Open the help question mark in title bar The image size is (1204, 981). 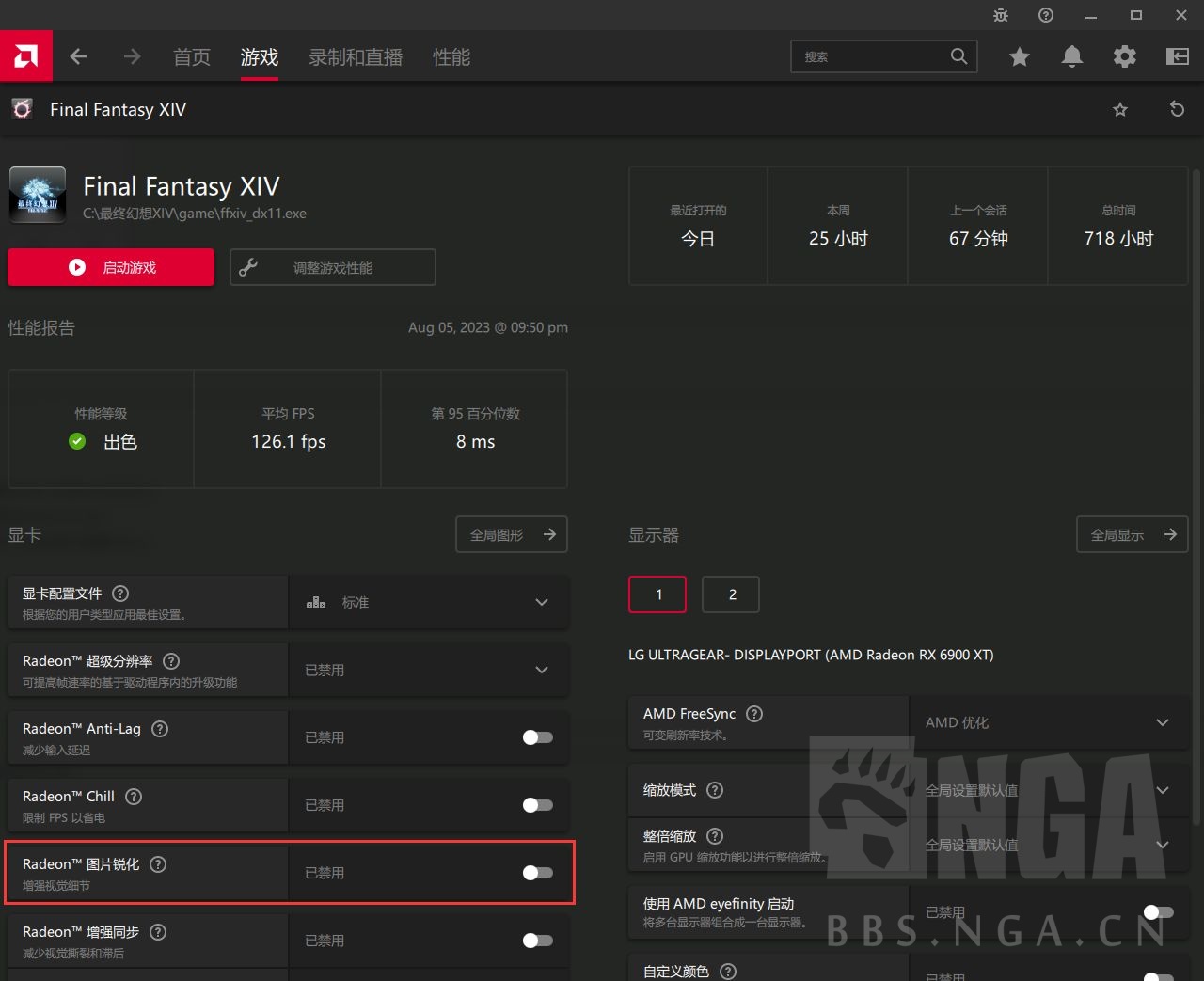1046,15
